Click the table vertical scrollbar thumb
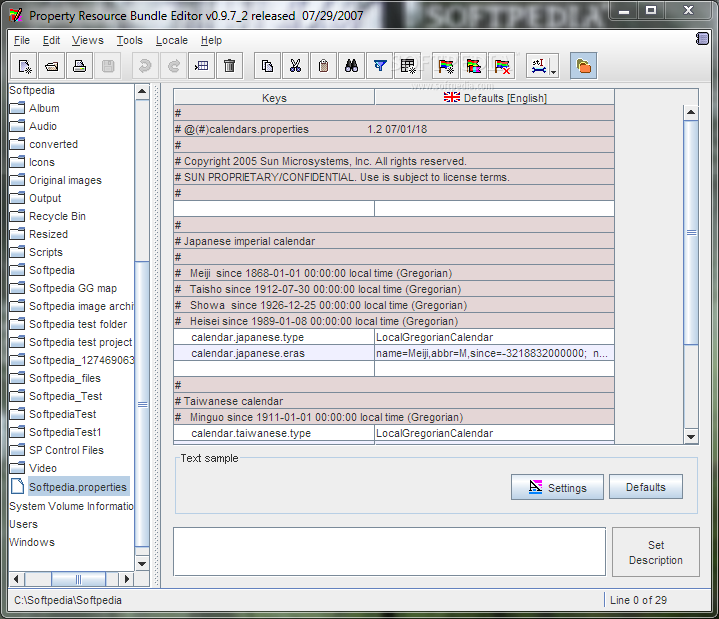 (x=691, y=232)
